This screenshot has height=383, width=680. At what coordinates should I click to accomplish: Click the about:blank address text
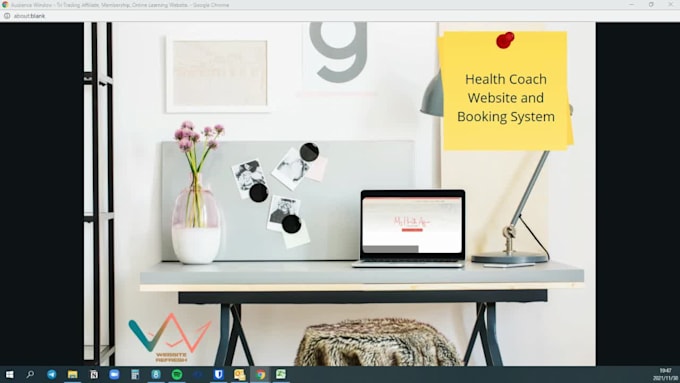(29, 16)
